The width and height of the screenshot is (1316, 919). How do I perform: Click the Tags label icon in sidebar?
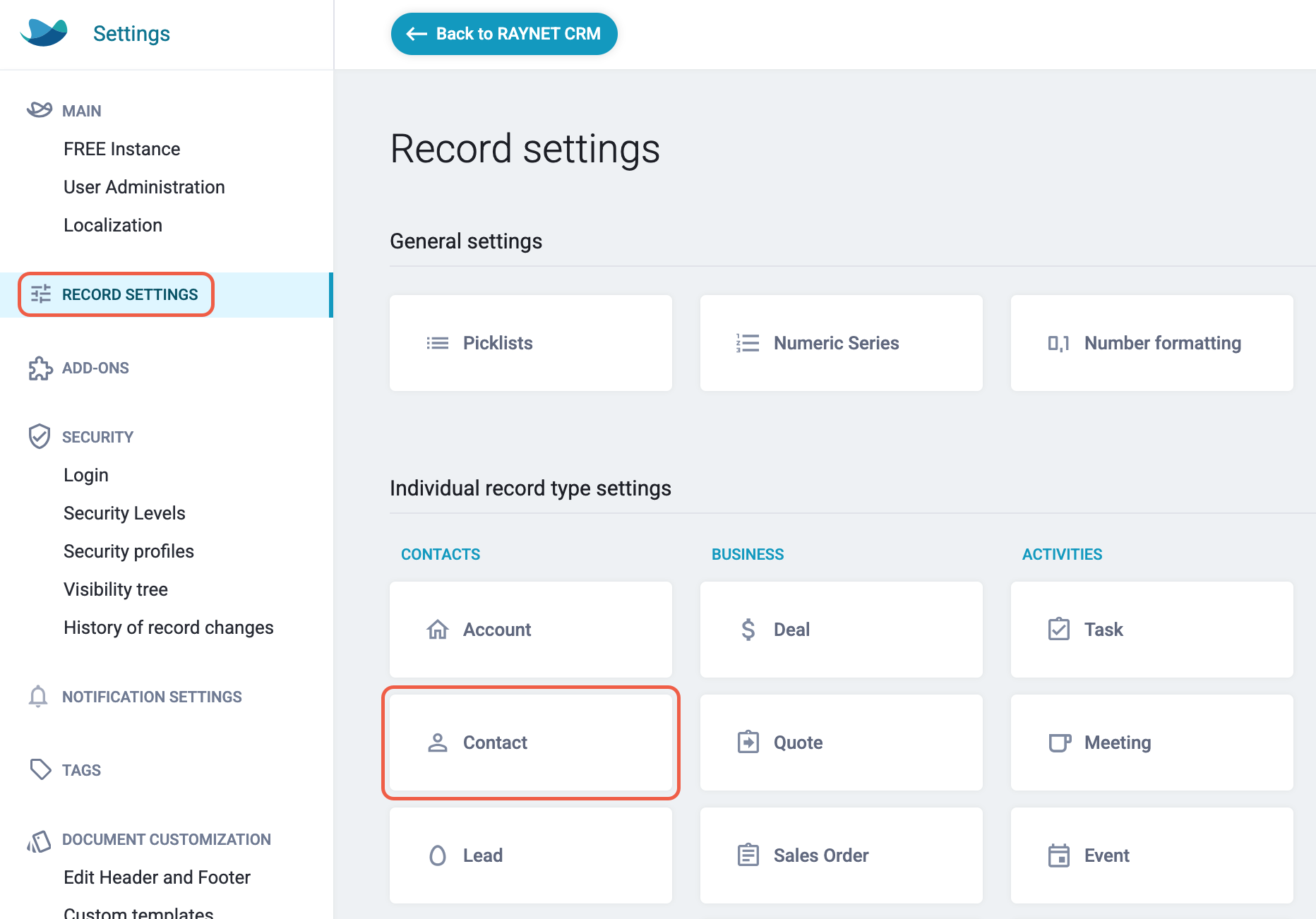pyautogui.click(x=39, y=769)
